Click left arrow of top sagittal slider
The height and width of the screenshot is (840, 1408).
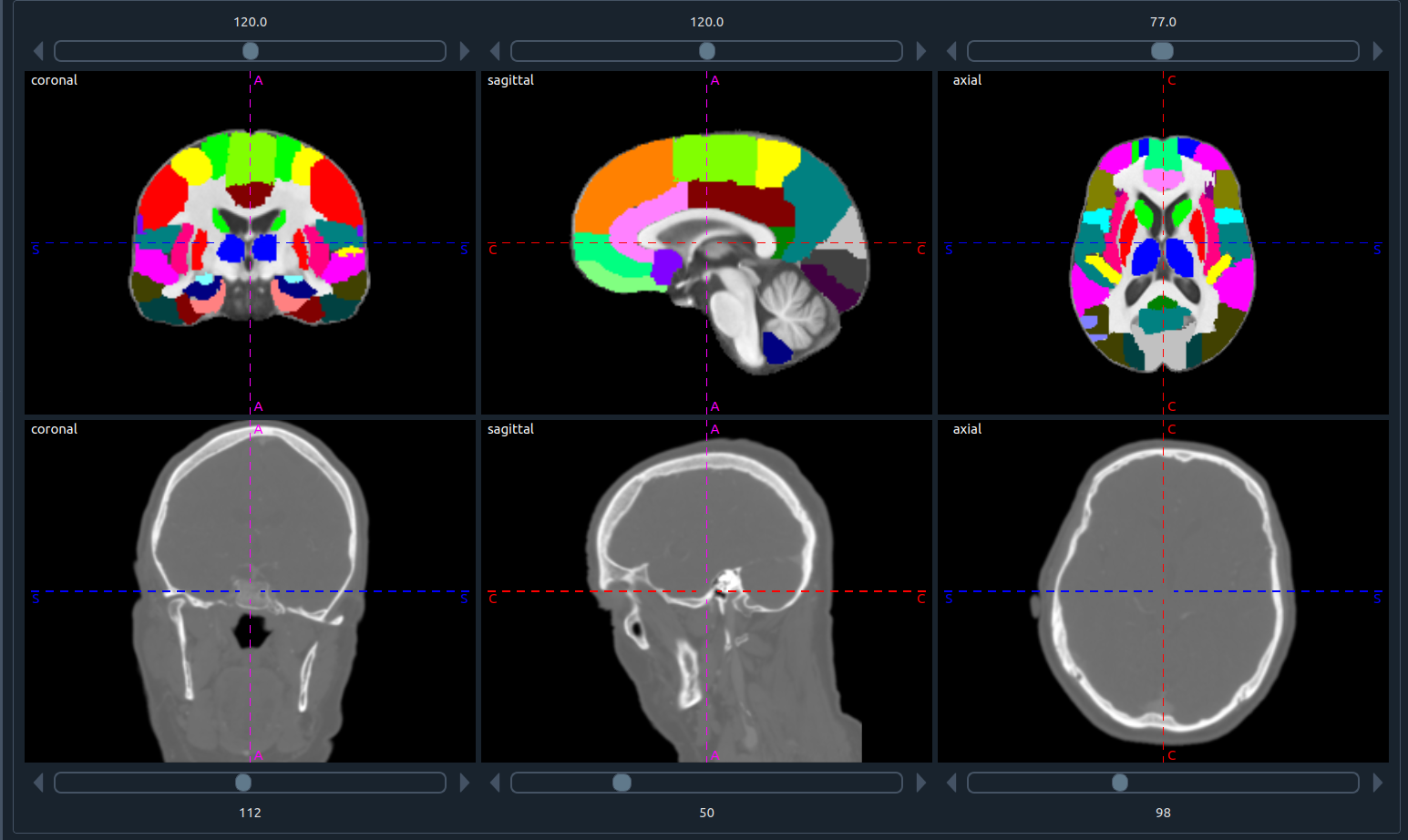point(495,51)
